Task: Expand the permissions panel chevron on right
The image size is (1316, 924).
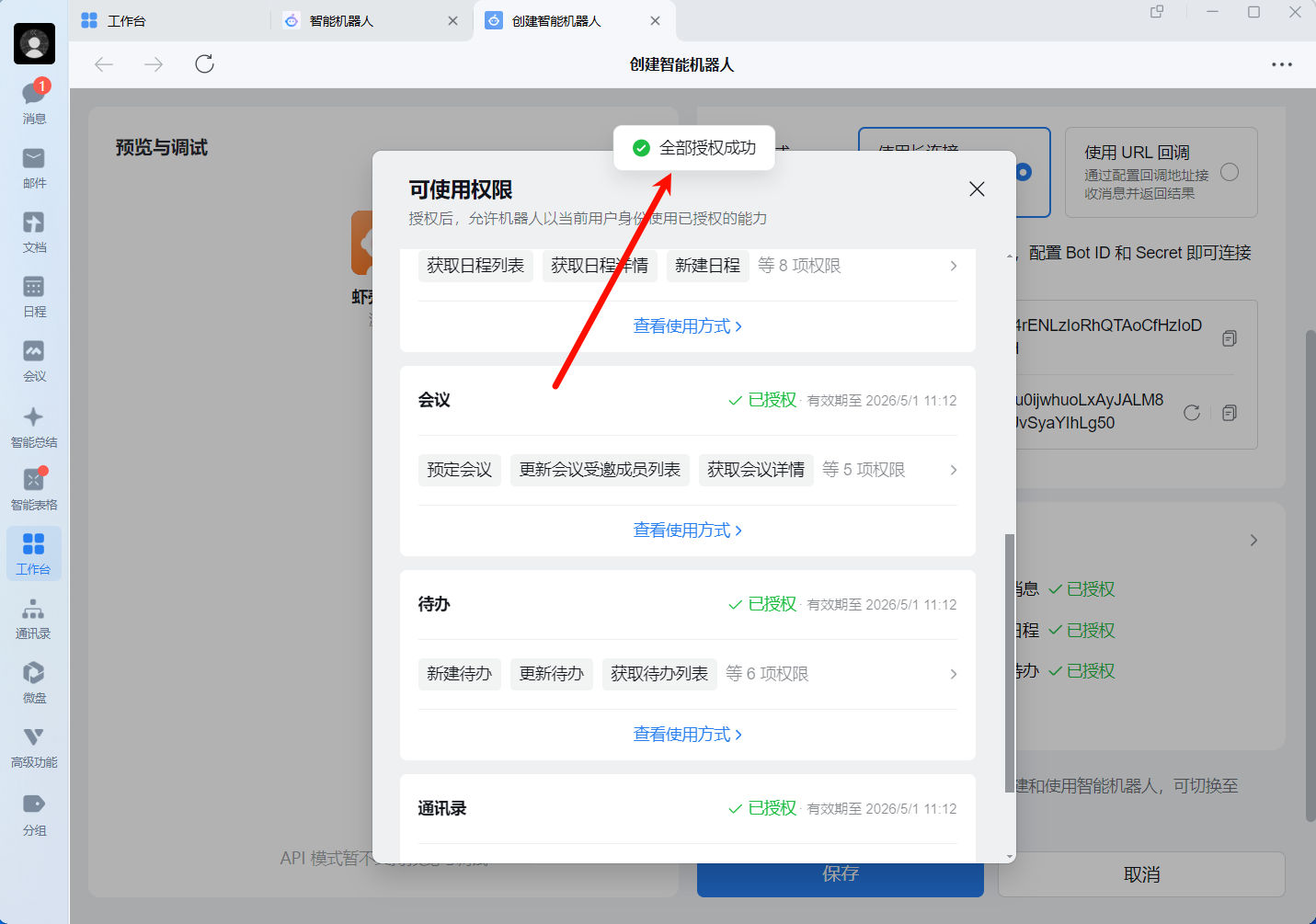Action: point(1253,540)
